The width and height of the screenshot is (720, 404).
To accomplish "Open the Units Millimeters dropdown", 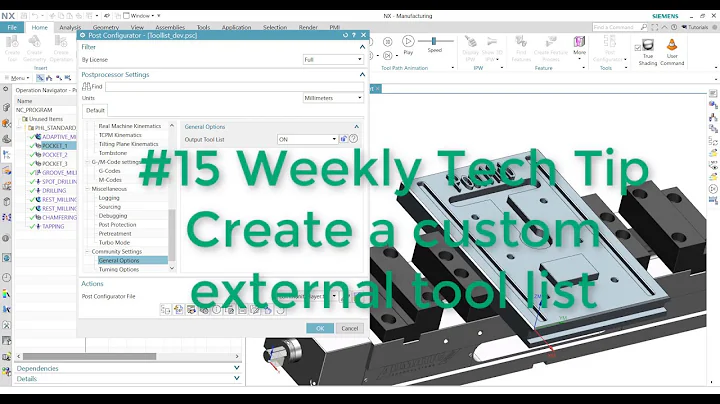I will tap(333, 98).
